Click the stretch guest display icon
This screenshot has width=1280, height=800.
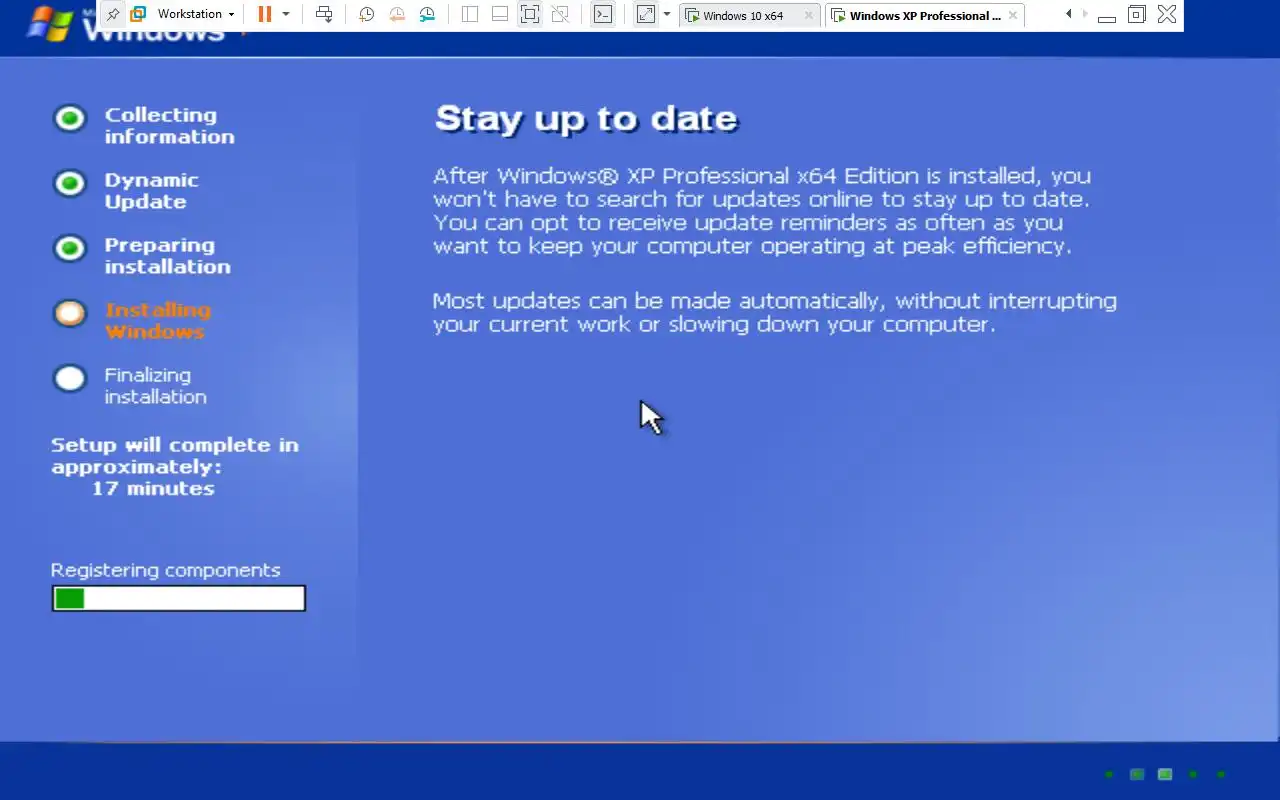646,15
